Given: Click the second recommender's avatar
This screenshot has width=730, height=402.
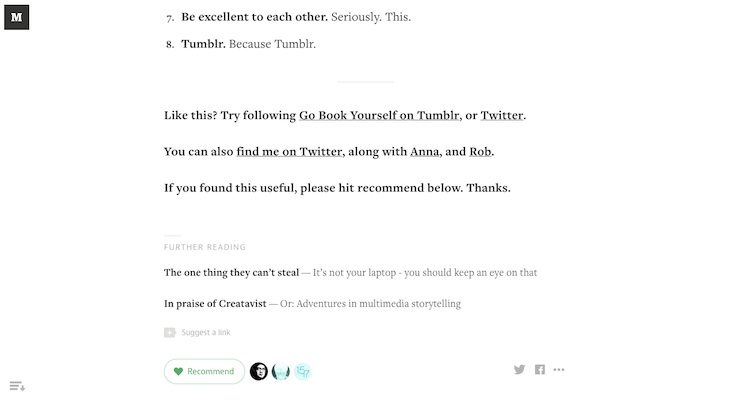Looking at the screenshot, I should click(281, 371).
